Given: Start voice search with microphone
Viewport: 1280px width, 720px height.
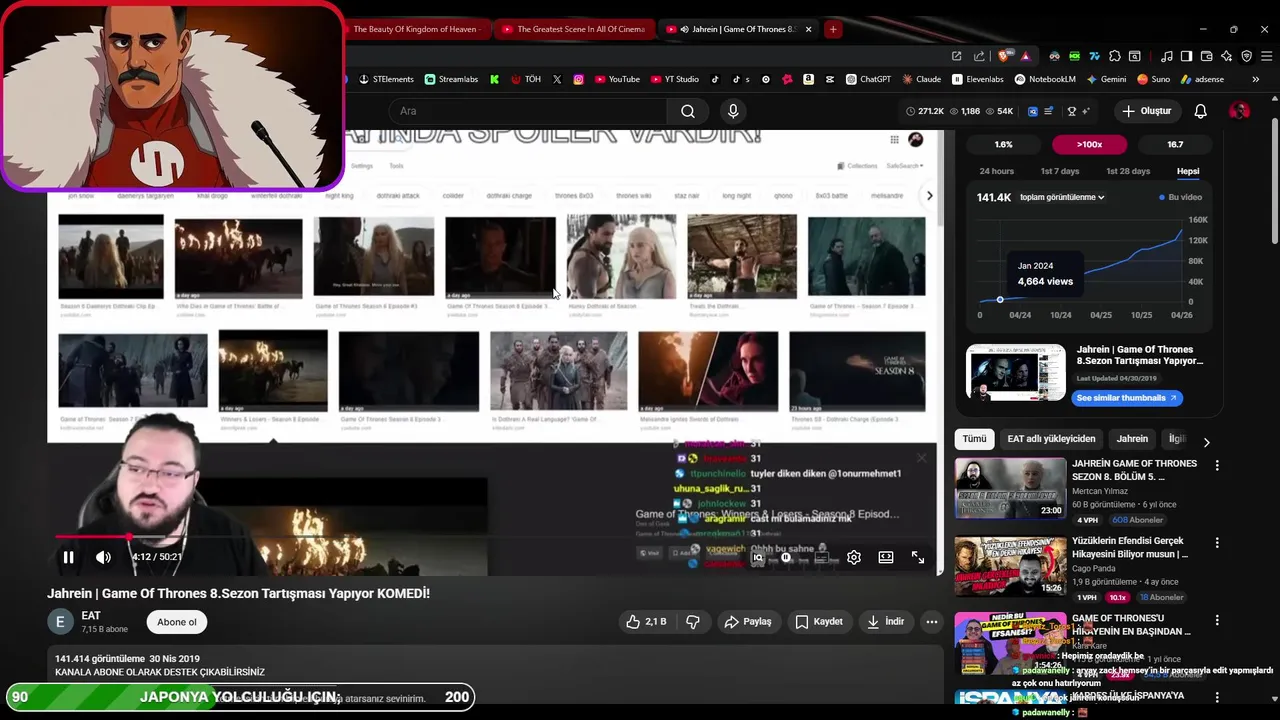Looking at the screenshot, I should (x=733, y=111).
